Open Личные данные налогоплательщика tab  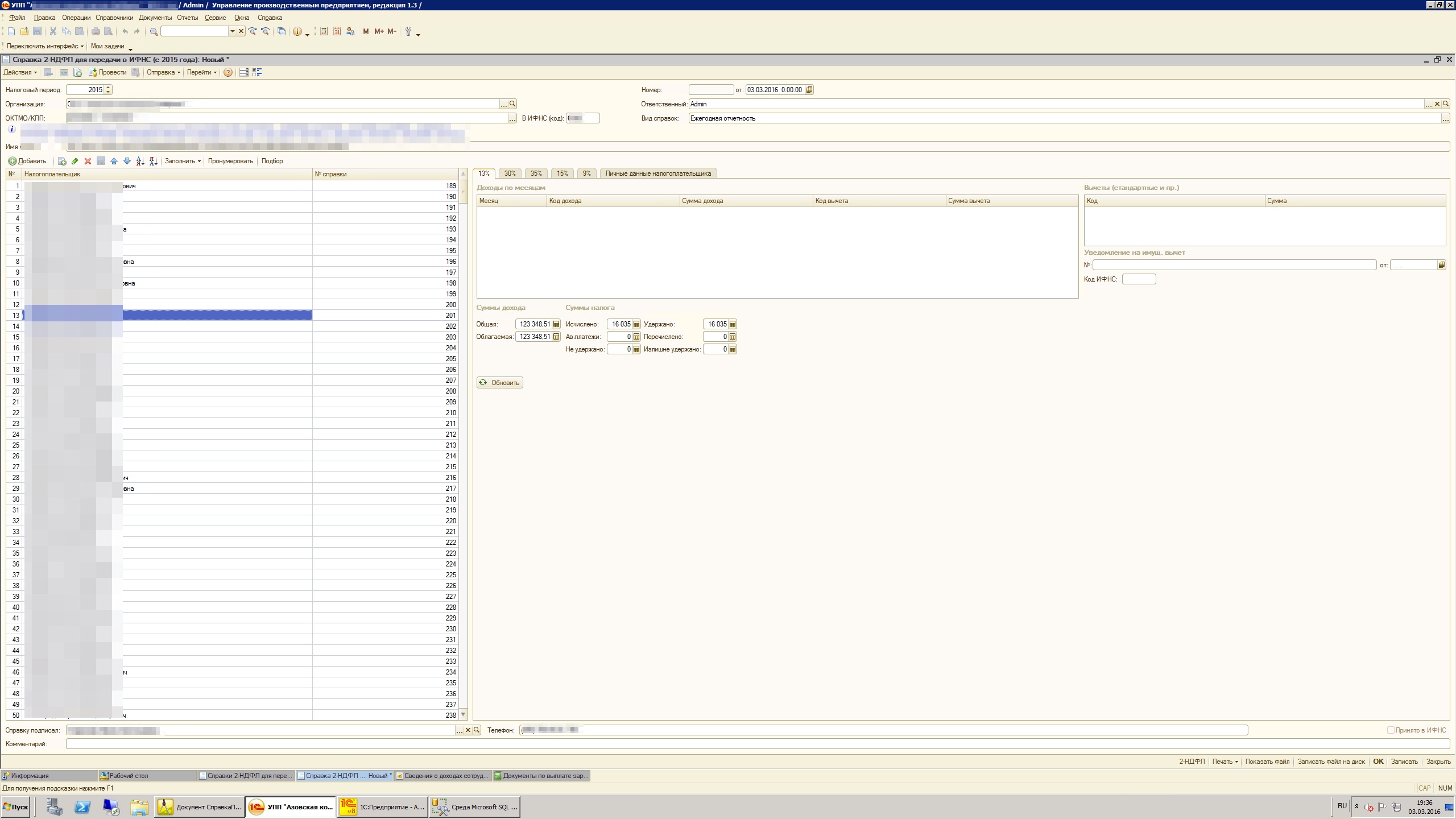click(x=657, y=173)
